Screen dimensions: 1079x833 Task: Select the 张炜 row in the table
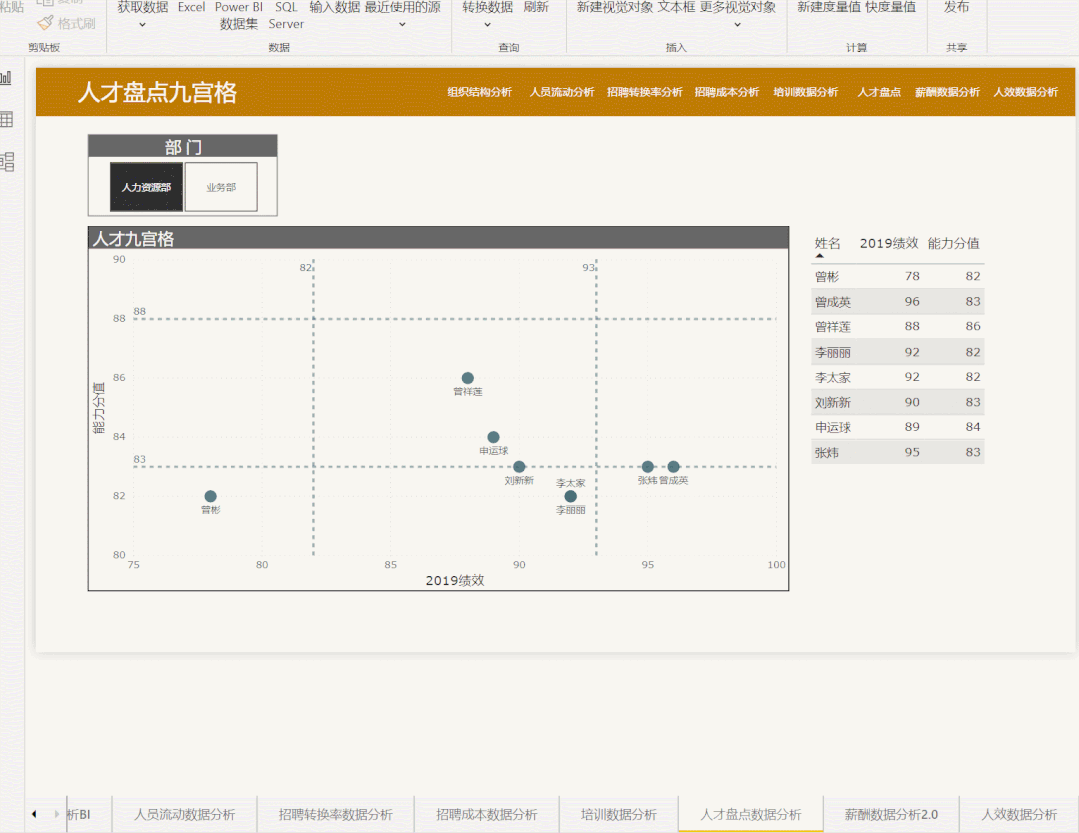pos(897,453)
